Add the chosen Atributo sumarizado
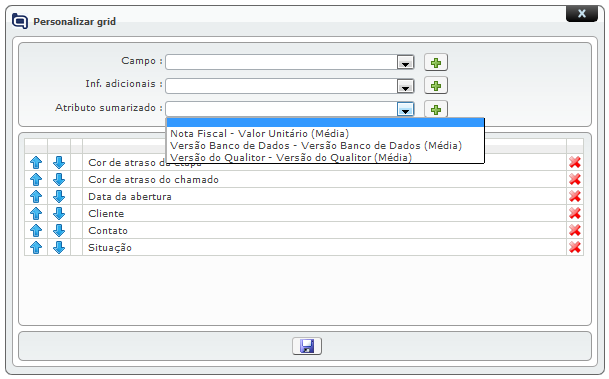Viewport: 609px width, 379px height. point(436,110)
